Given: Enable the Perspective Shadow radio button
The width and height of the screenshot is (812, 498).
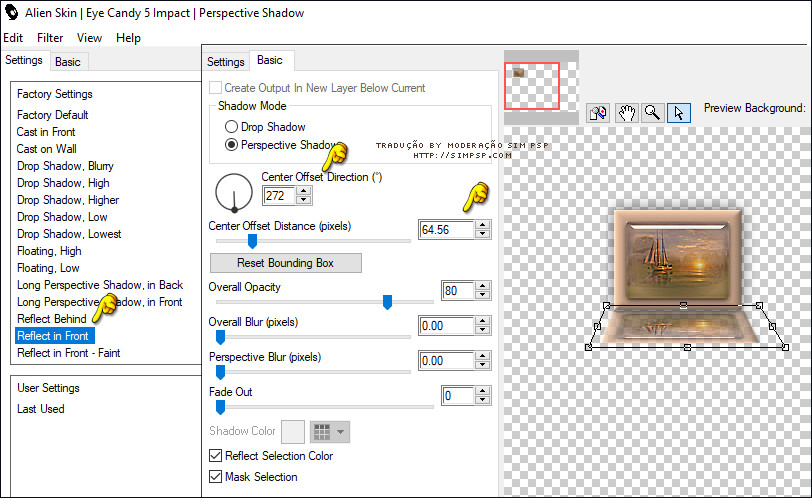Looking at the screenshot, I should pyautogui.click(x=232, y=145).
